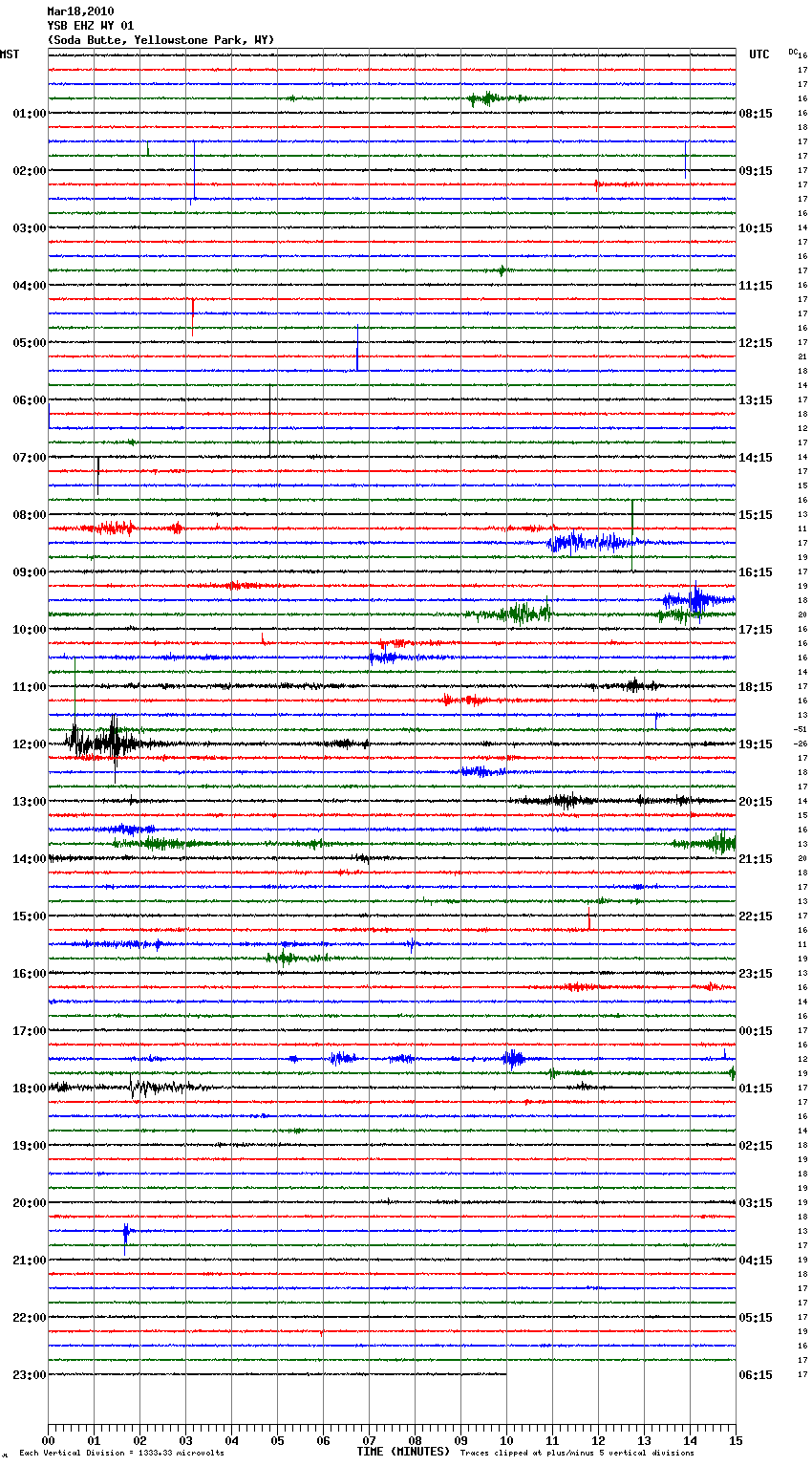The image size is (812, 1466).
Task: Click the Soda Butte, Yellowstone Park location title
Action: (160, 40)
